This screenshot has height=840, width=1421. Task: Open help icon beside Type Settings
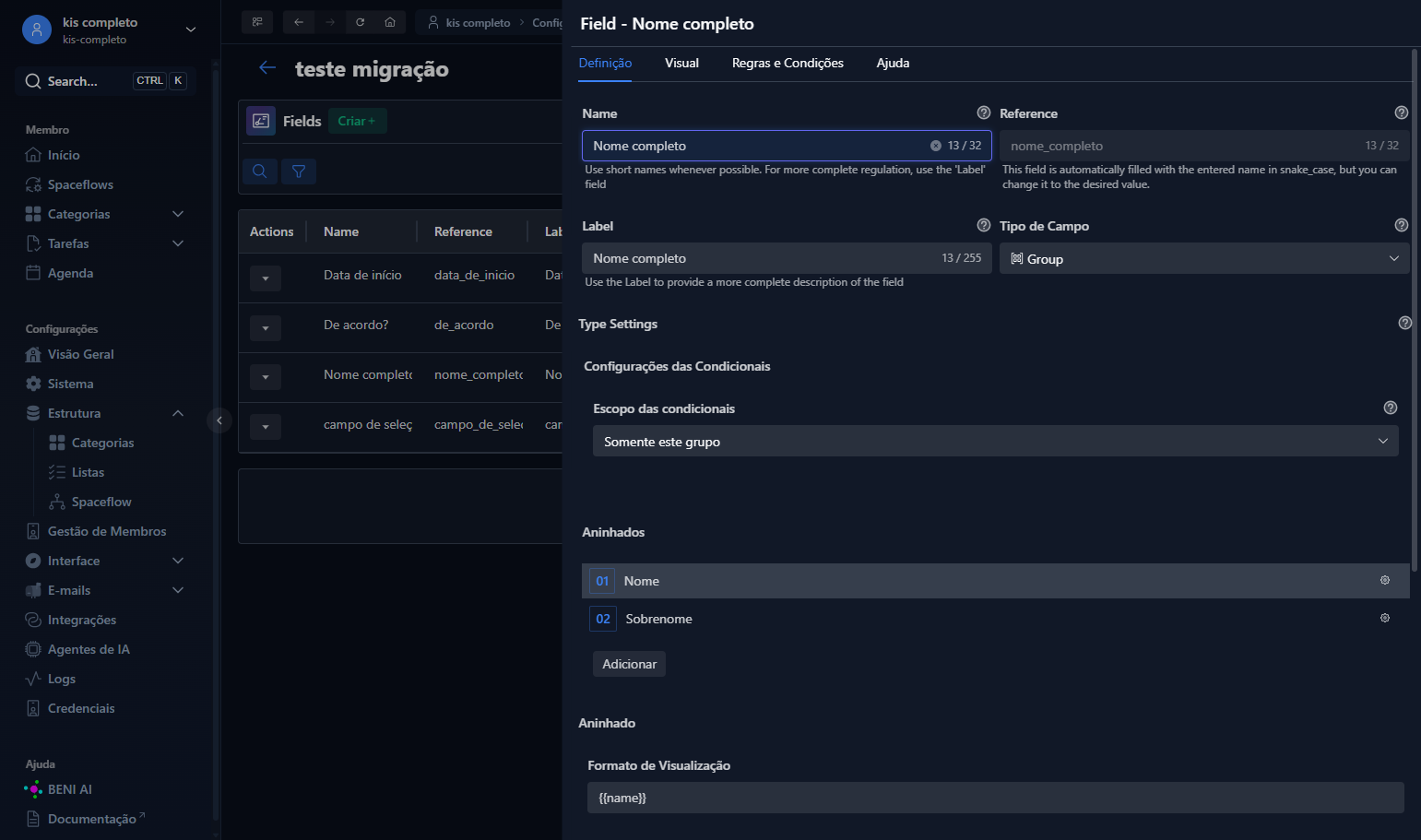pos(1405,323)
